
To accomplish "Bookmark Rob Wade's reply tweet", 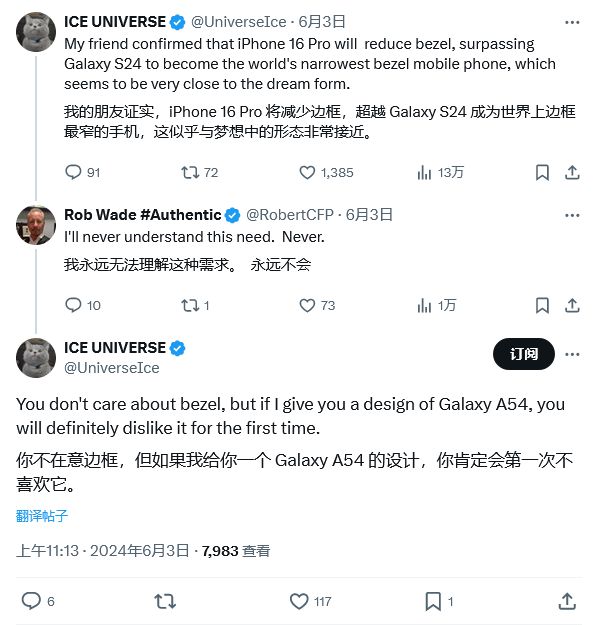I will tap(542, 305).
